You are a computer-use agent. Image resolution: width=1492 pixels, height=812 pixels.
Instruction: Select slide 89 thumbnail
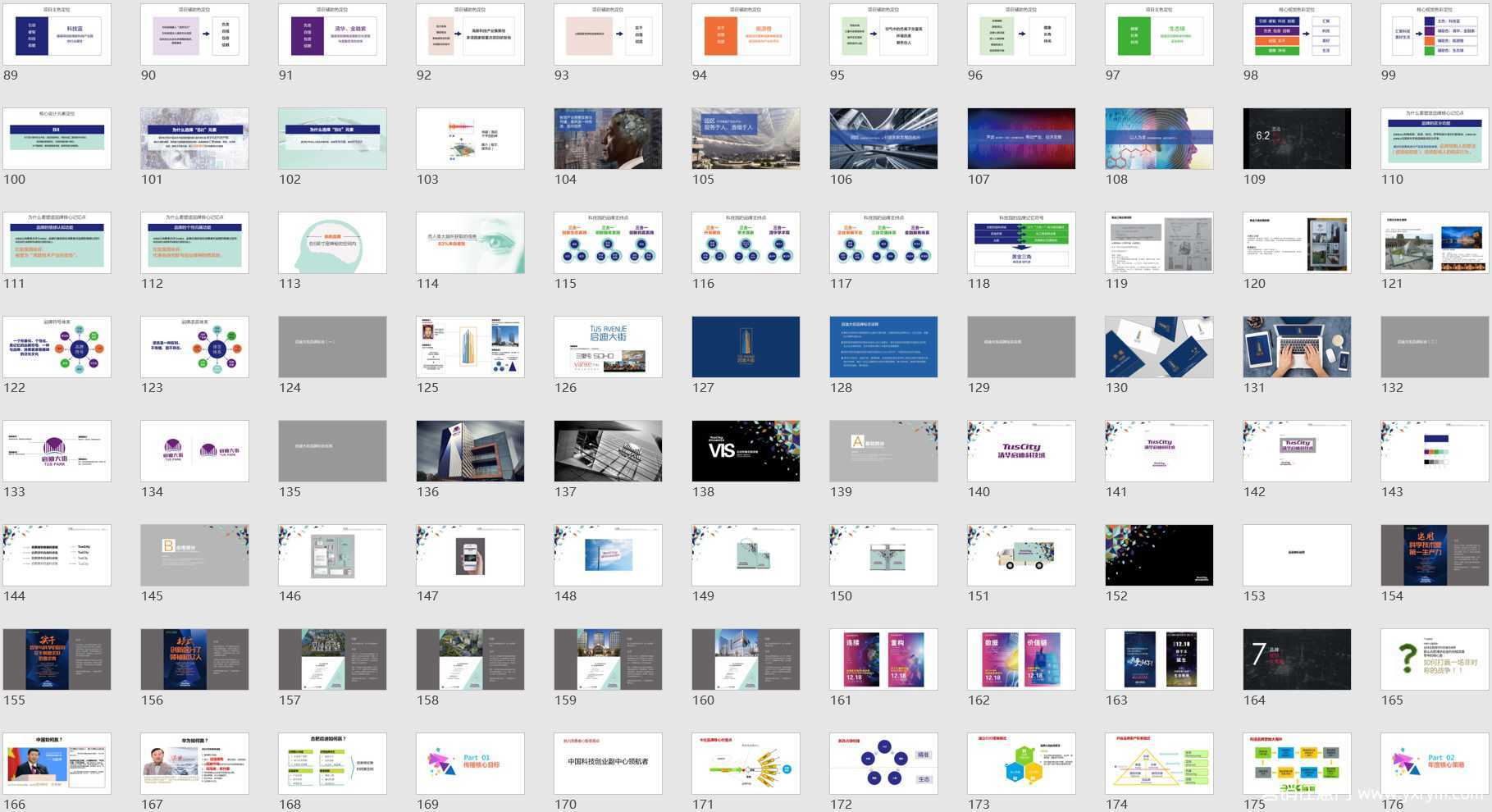57,34
